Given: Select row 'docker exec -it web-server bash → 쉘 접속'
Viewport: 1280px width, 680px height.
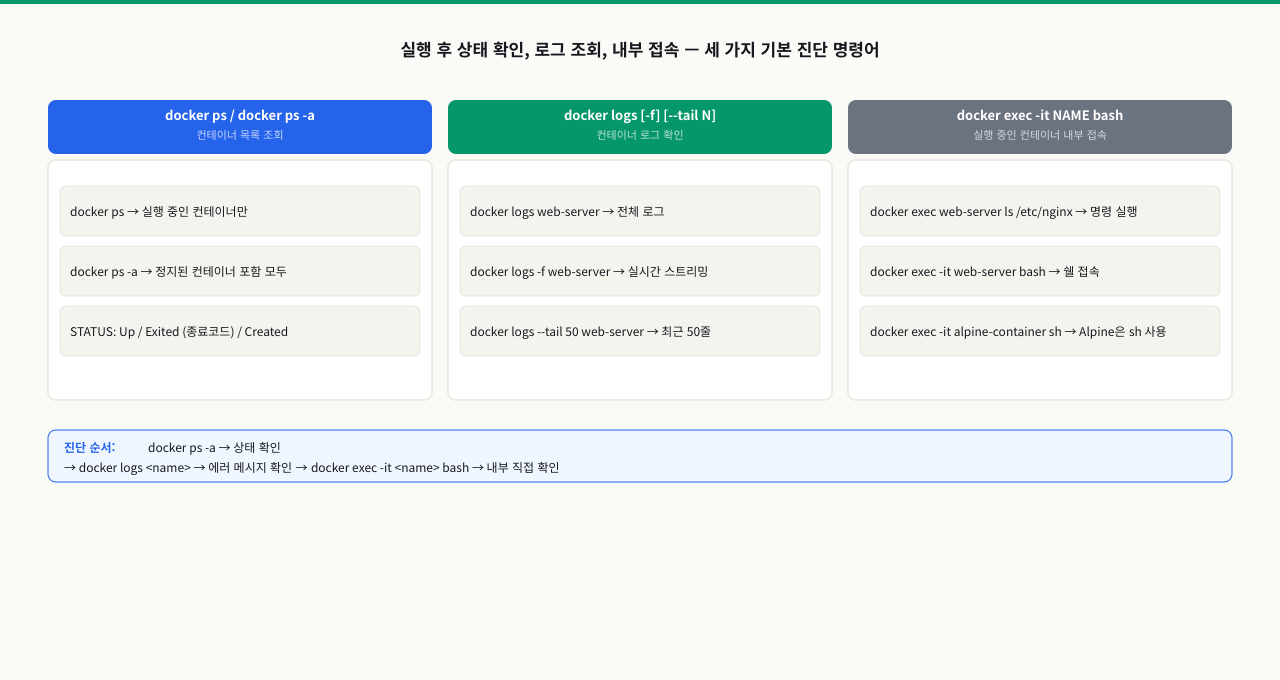Looking at the screenshot, I should 1040,271.
